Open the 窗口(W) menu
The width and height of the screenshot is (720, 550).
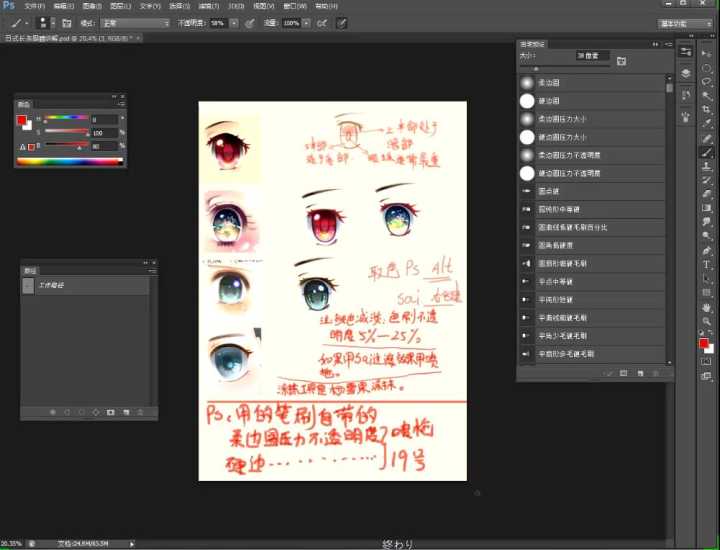pyautogui.click(x=295, y=6)
